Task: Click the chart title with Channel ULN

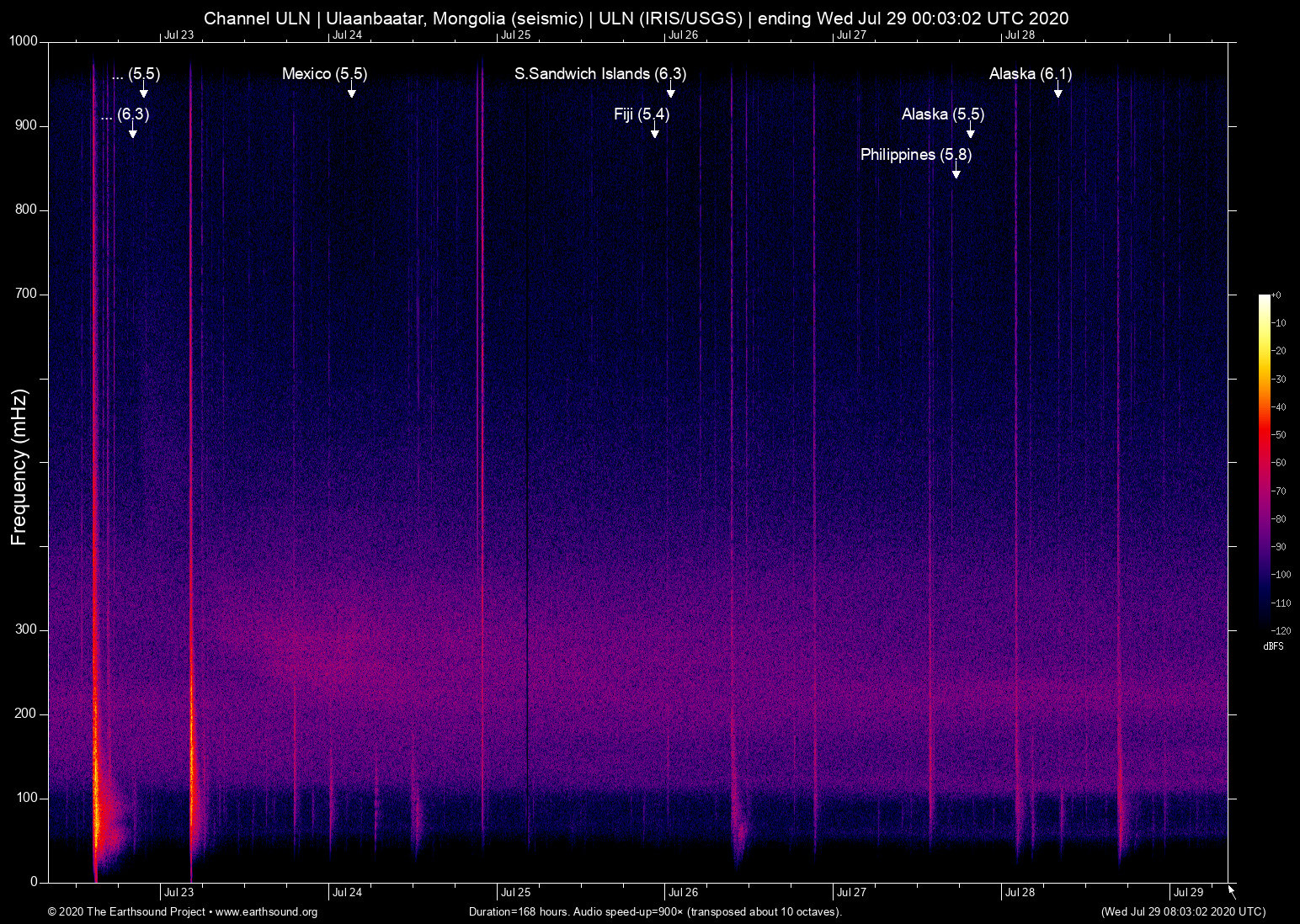Action: coord(636,19)
